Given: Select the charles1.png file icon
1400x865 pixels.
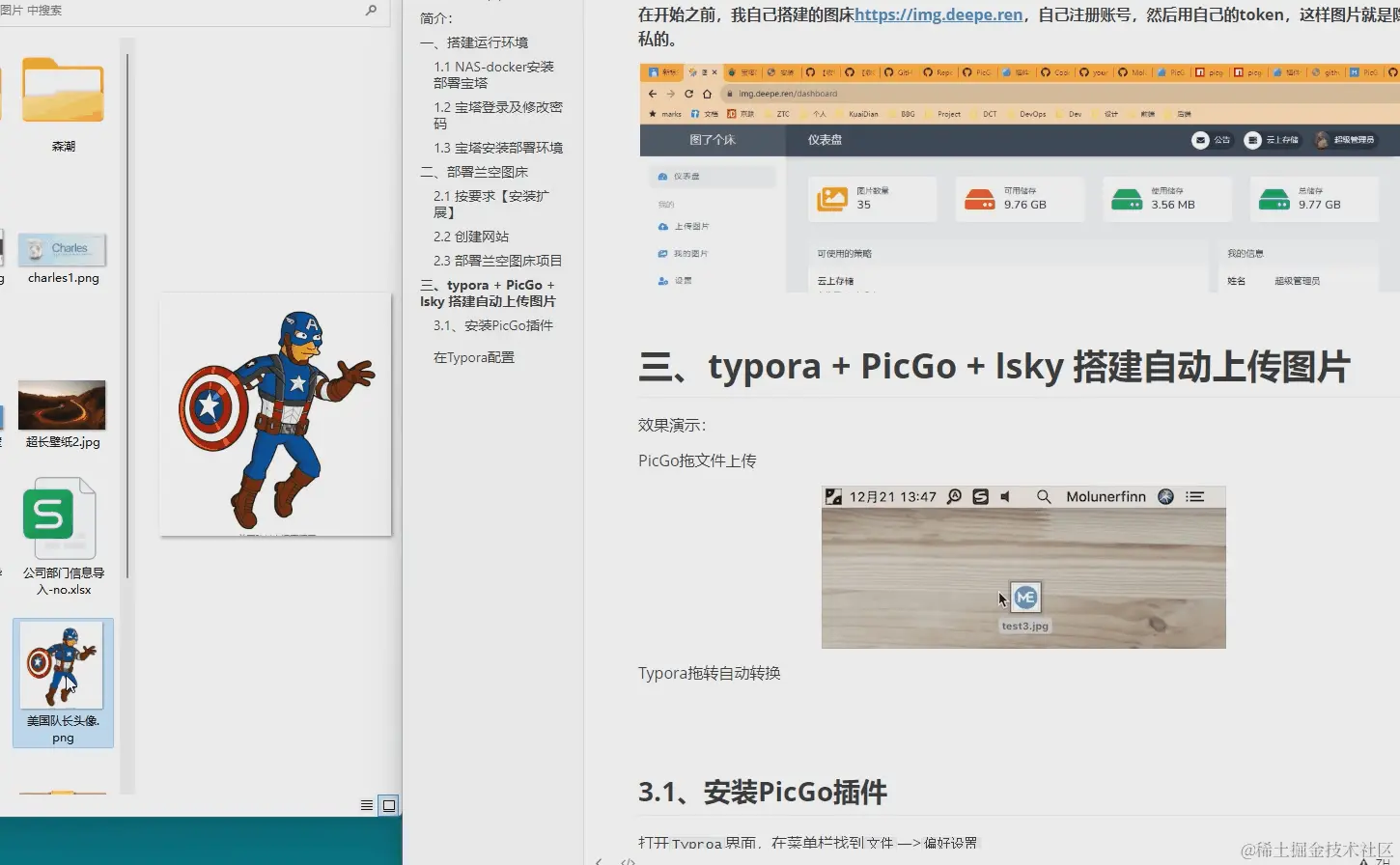Looking at the screenshot, I should pos(61,248).
